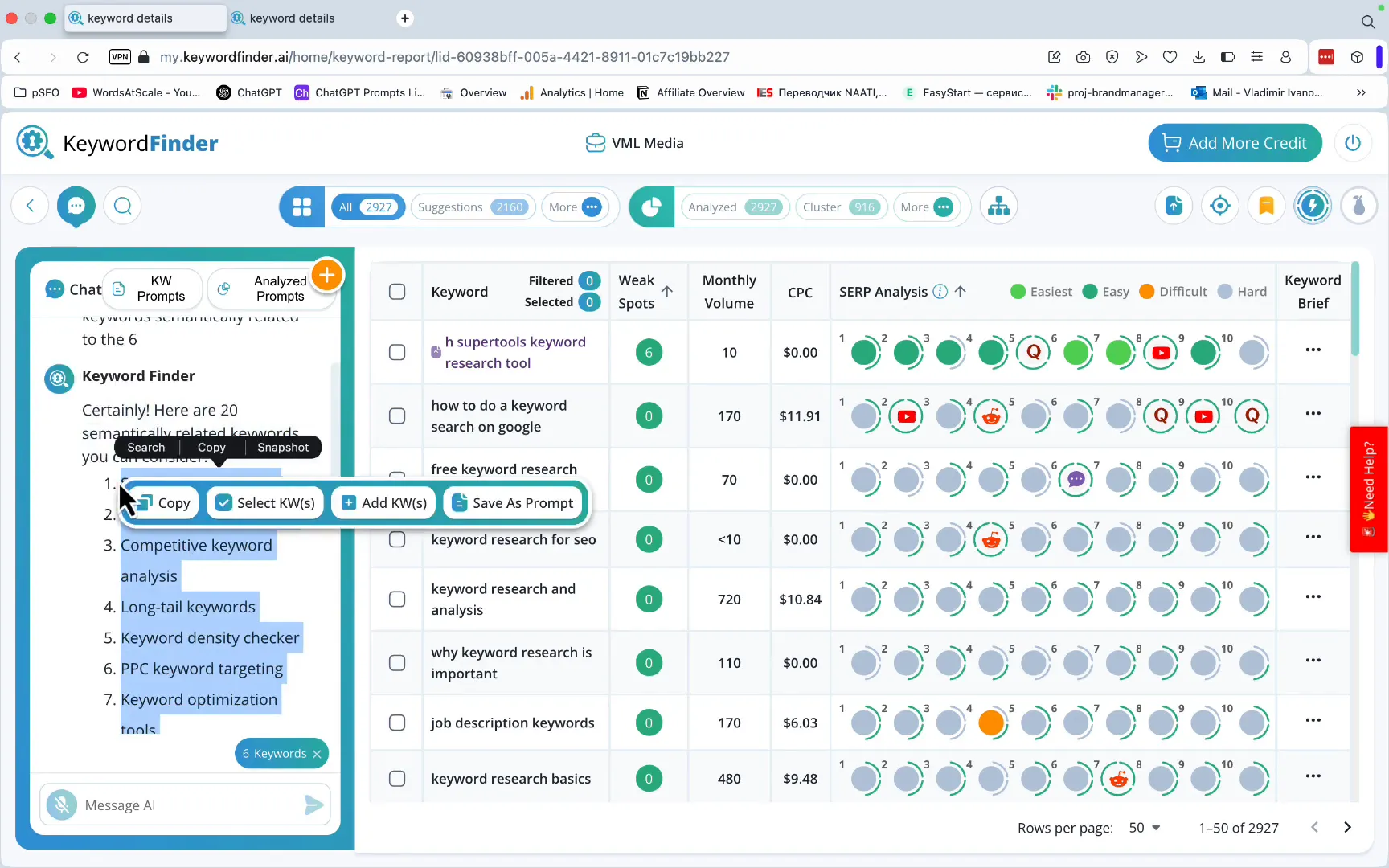Open the pie chart analysis icon
Image resolution: width=1389 pixels, height=868 pixels.
[x=652, y=207]
